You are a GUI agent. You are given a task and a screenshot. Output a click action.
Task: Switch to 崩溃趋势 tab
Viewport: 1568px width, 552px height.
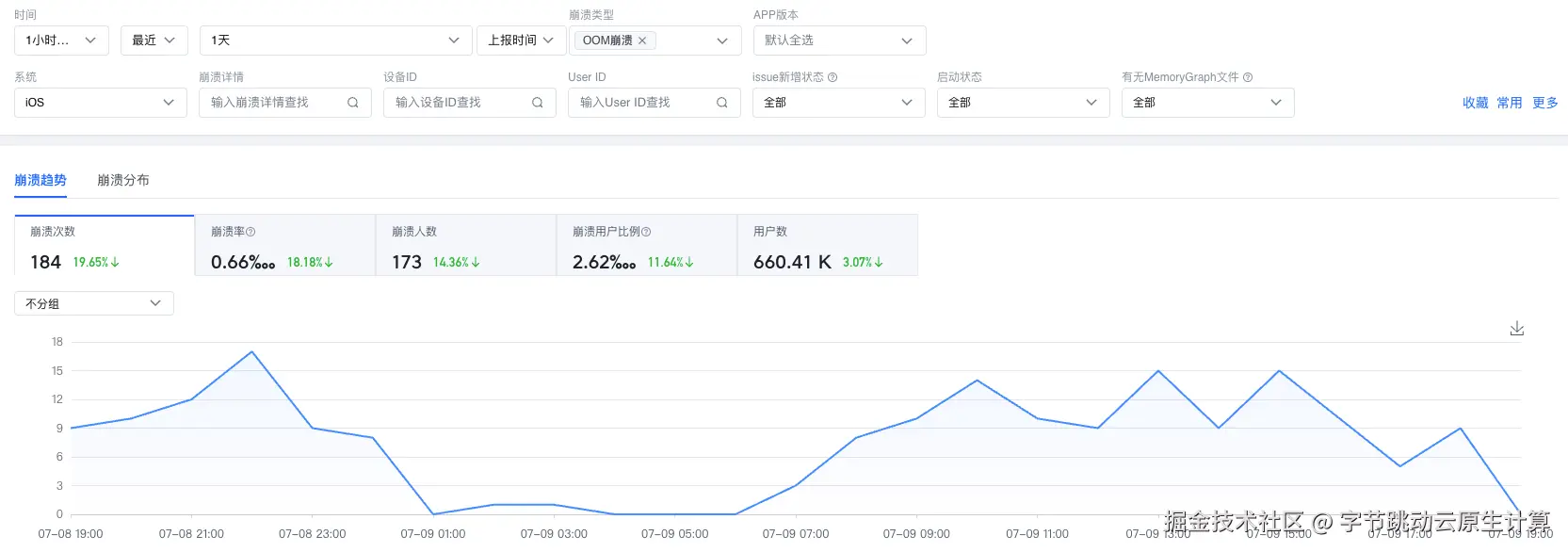click(x=40, y=180)
